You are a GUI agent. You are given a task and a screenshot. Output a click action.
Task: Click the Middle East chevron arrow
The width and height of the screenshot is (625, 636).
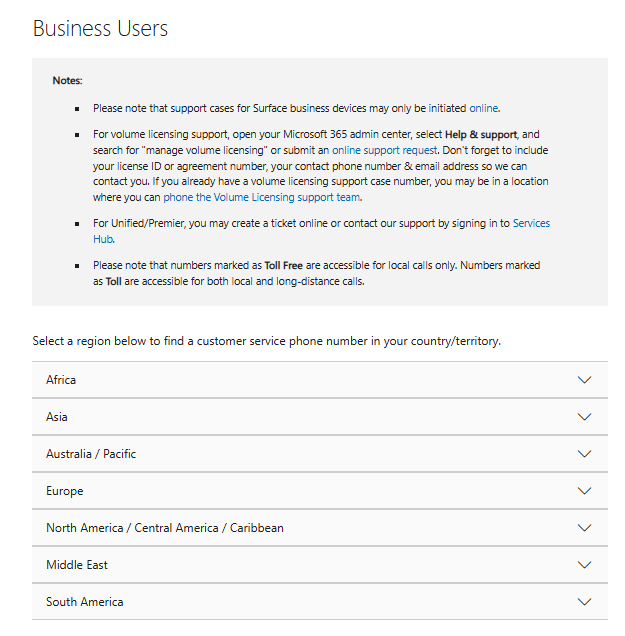pos(584,565)
